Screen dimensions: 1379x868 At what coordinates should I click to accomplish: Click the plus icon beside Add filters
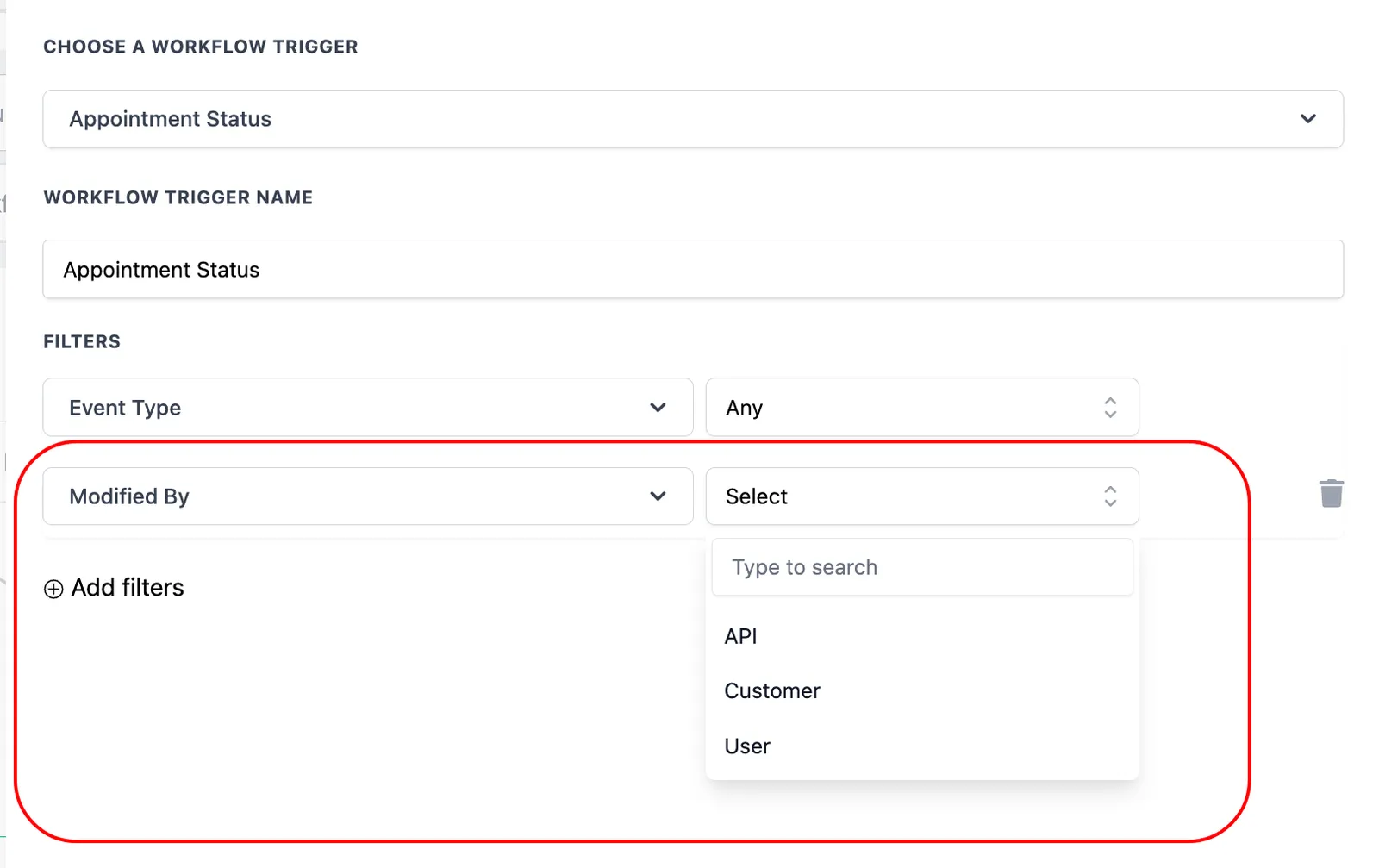[53, 589]
